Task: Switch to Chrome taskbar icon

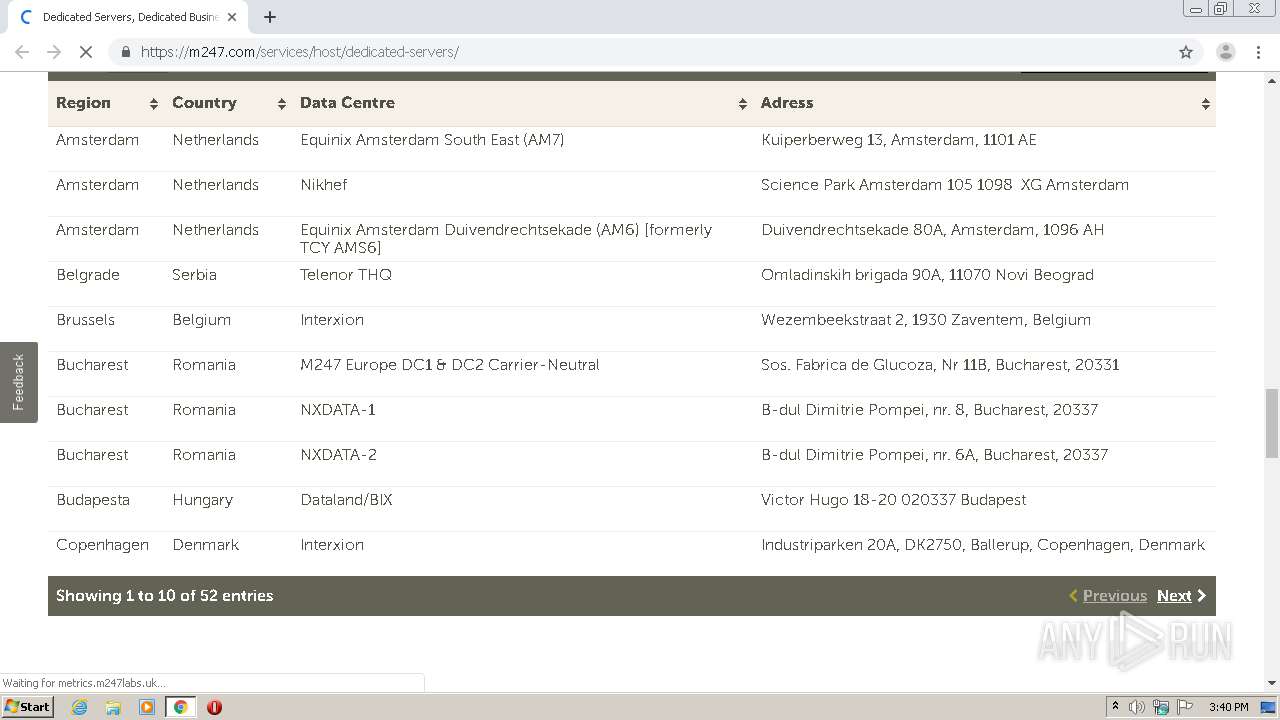Action: [180, 707]
